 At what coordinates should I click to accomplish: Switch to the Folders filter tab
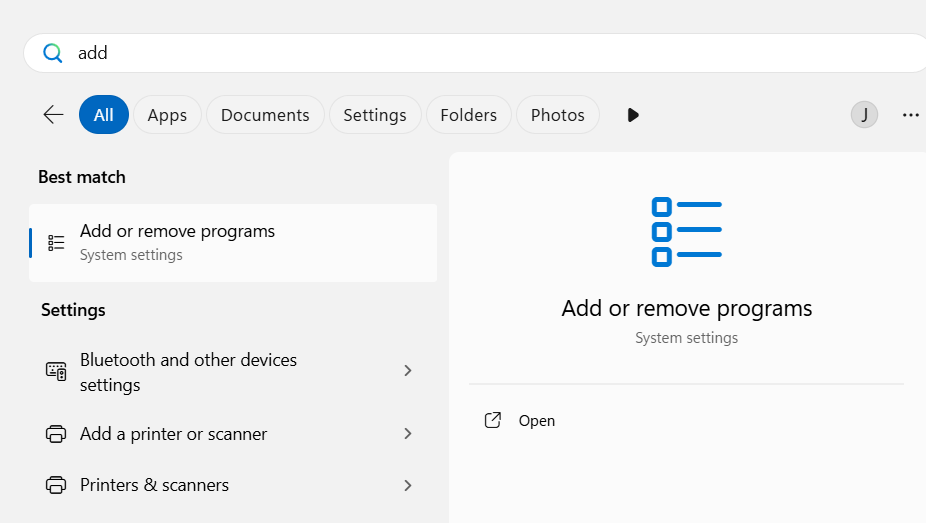469,115
